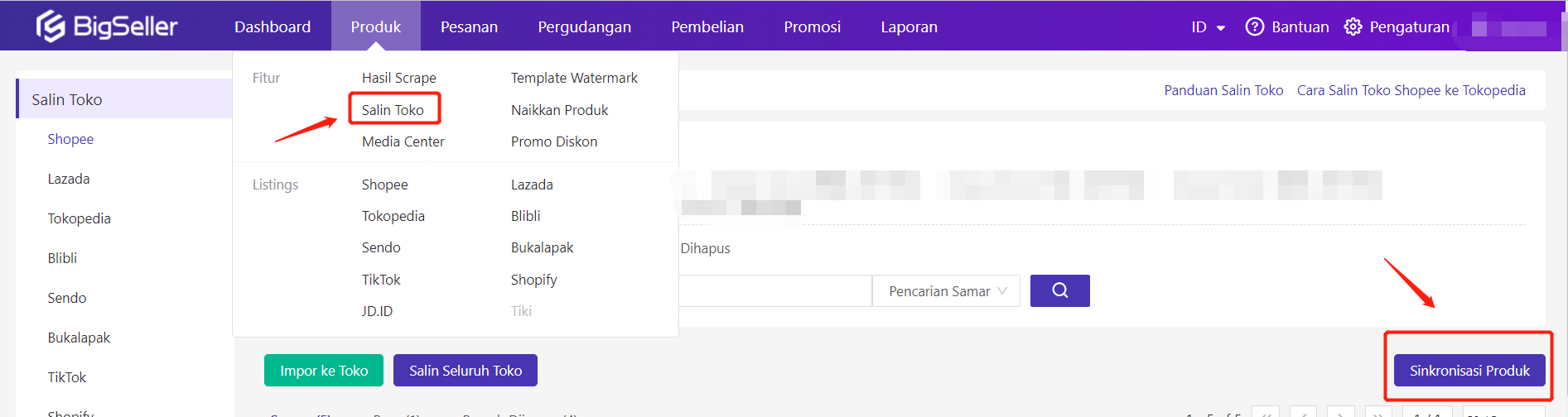This screenshot has height=417, width=1568.
Task: Click the Impor ke Toko button
Action: tap(324, 371)
